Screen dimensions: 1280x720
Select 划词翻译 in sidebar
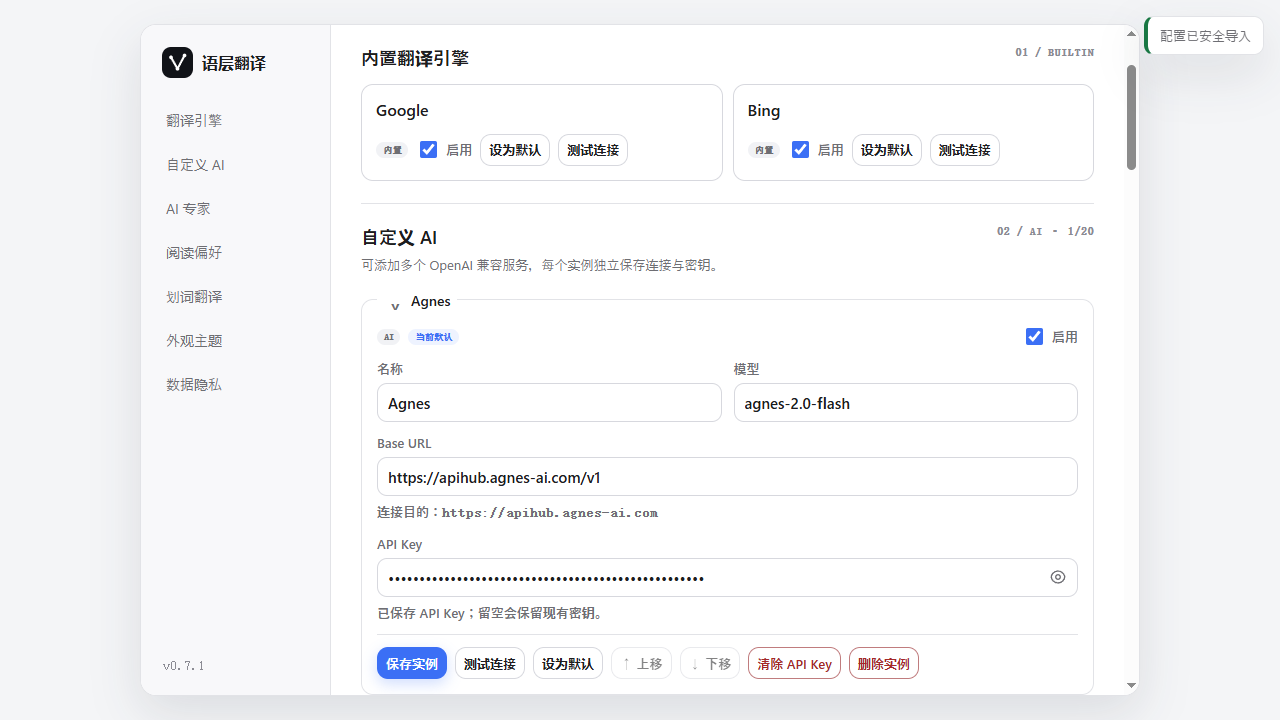point(194,297)
